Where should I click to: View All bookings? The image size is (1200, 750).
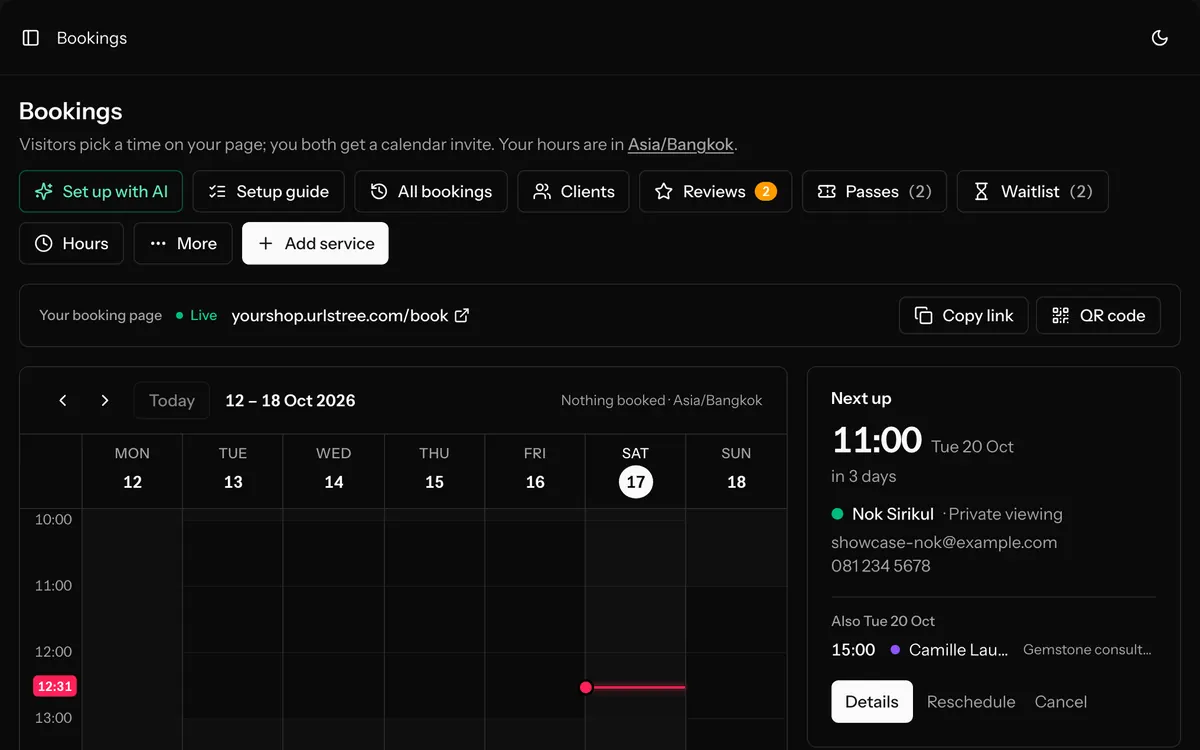point(430,191)
